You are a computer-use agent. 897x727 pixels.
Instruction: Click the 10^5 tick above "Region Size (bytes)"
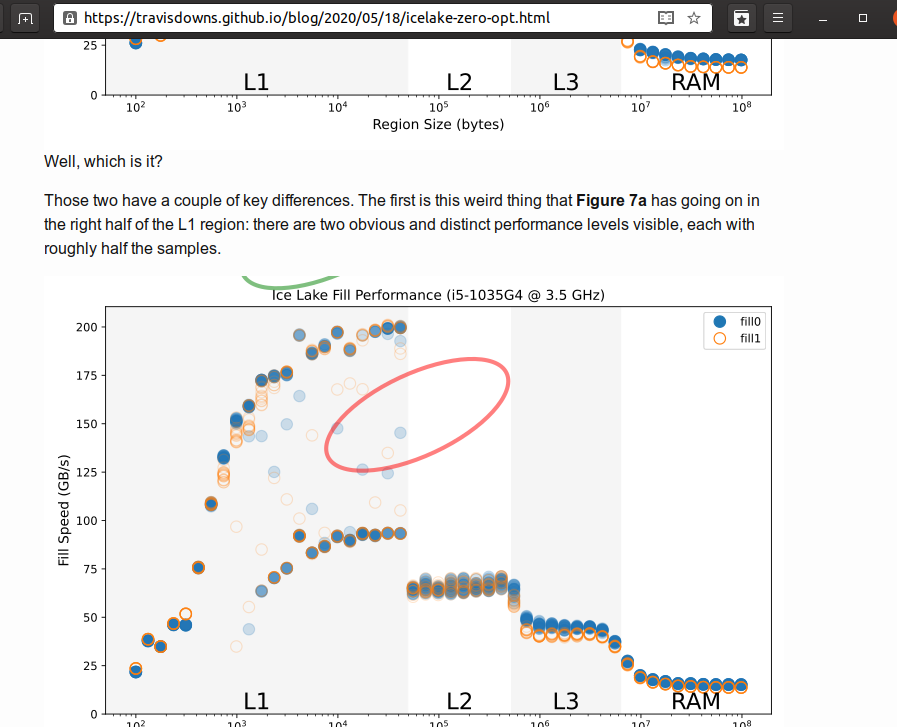coord(439,107)
